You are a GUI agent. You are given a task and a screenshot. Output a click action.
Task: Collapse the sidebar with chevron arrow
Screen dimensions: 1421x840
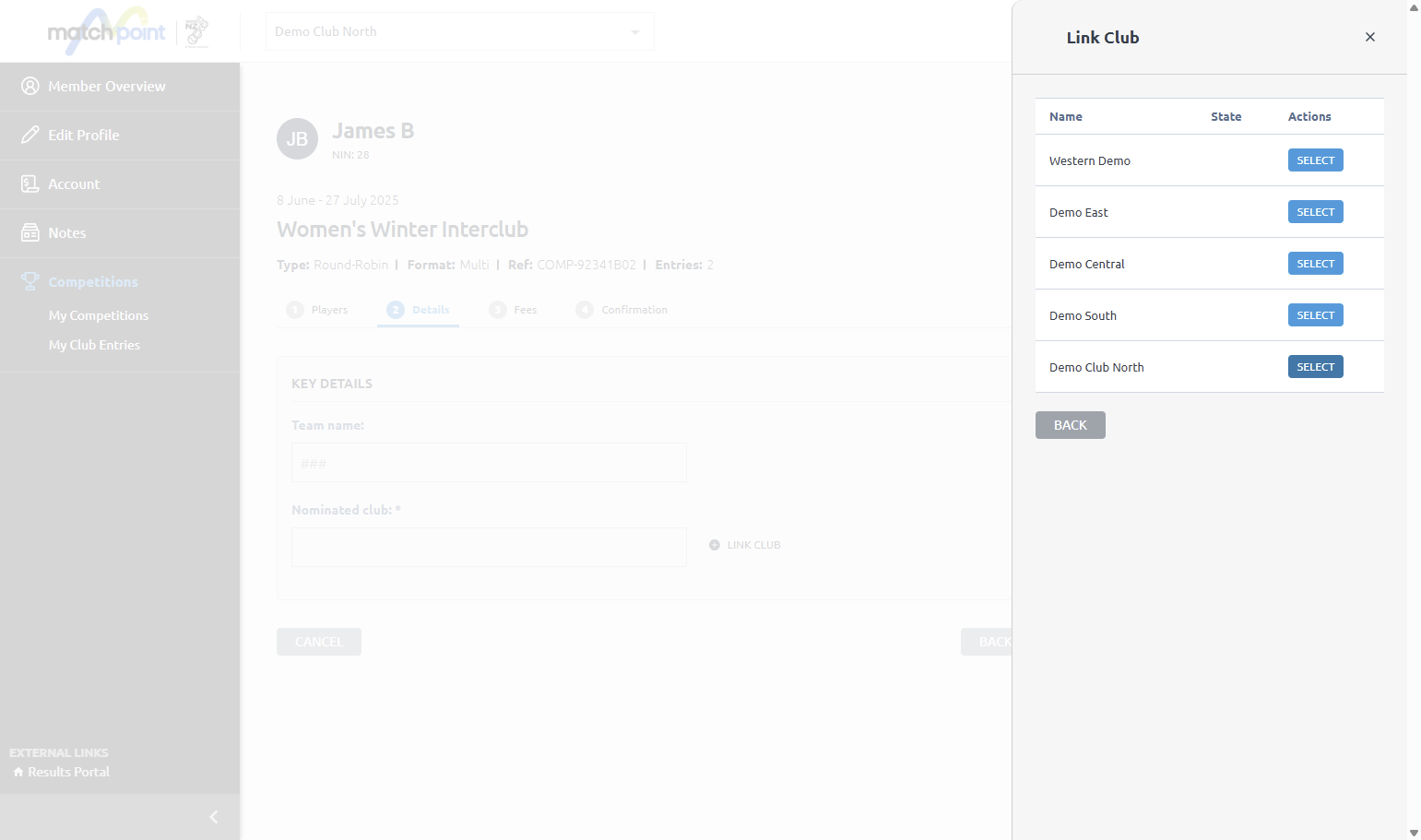click(214, 817)
